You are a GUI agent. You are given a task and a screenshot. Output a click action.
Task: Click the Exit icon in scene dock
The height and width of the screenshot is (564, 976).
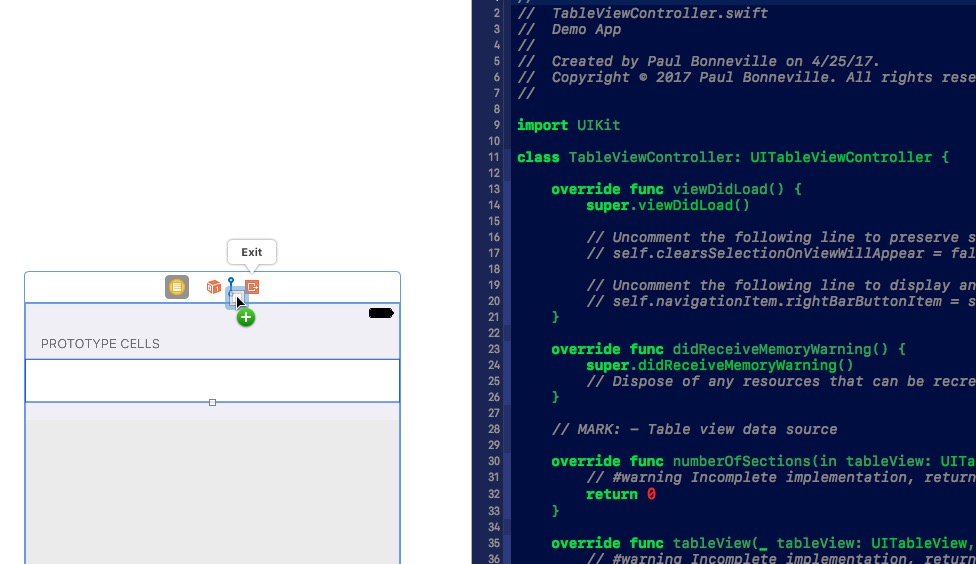(253, 287)
